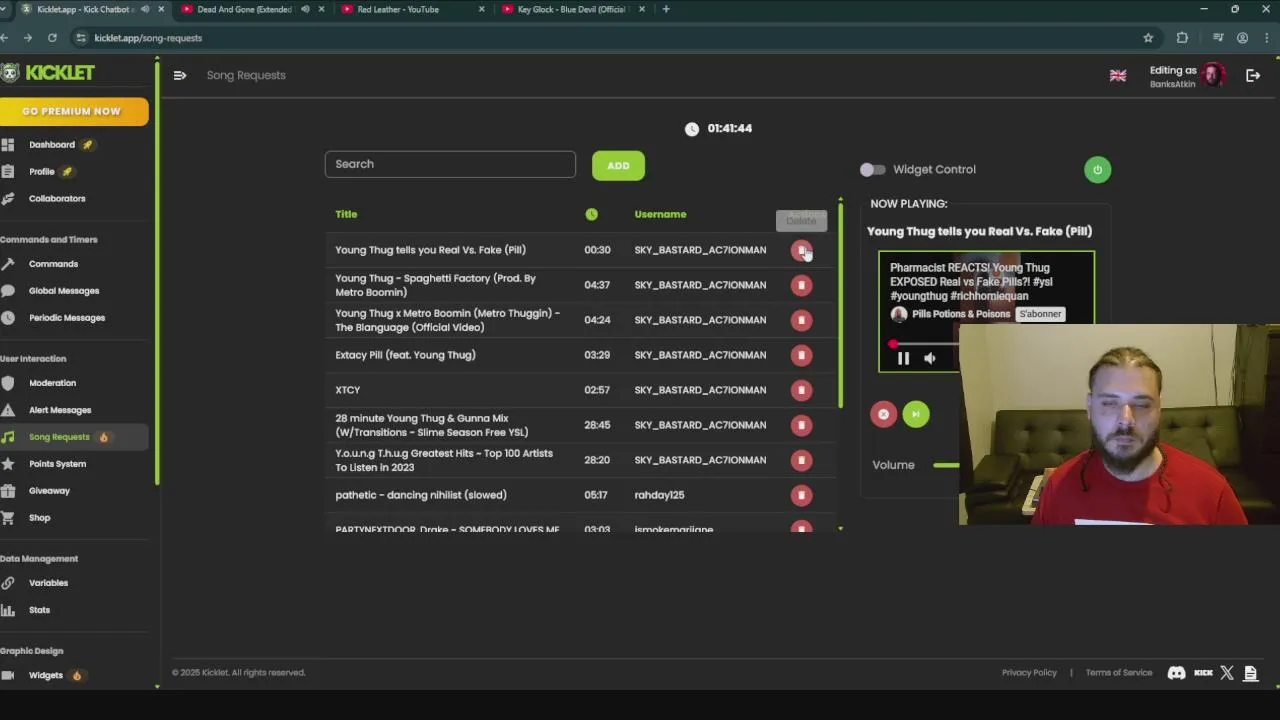Open the X (Twitter) footer icon
Image resolution: width=1280 pixels, height=720 pixels.
1227,673
